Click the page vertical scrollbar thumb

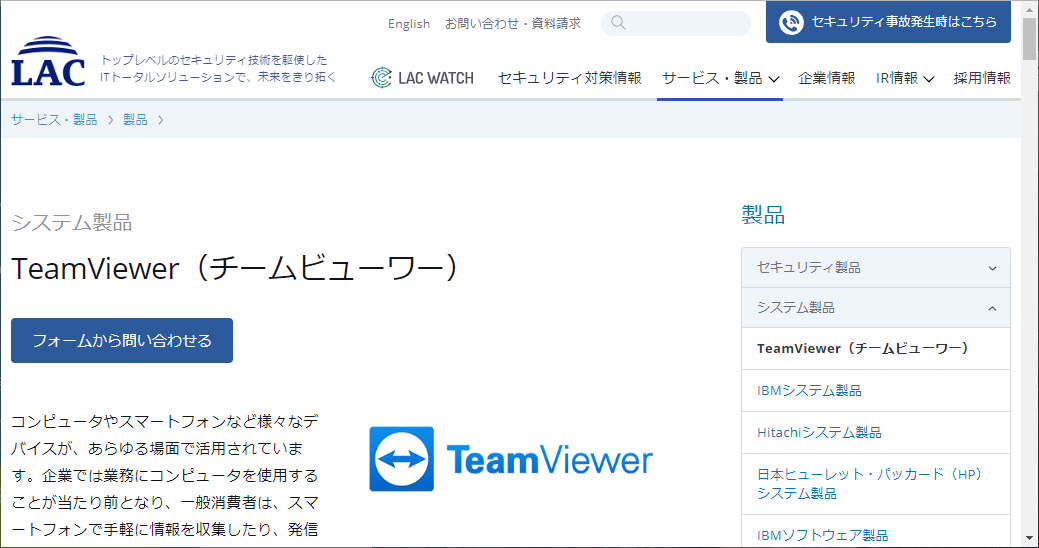pos(1030,38)
